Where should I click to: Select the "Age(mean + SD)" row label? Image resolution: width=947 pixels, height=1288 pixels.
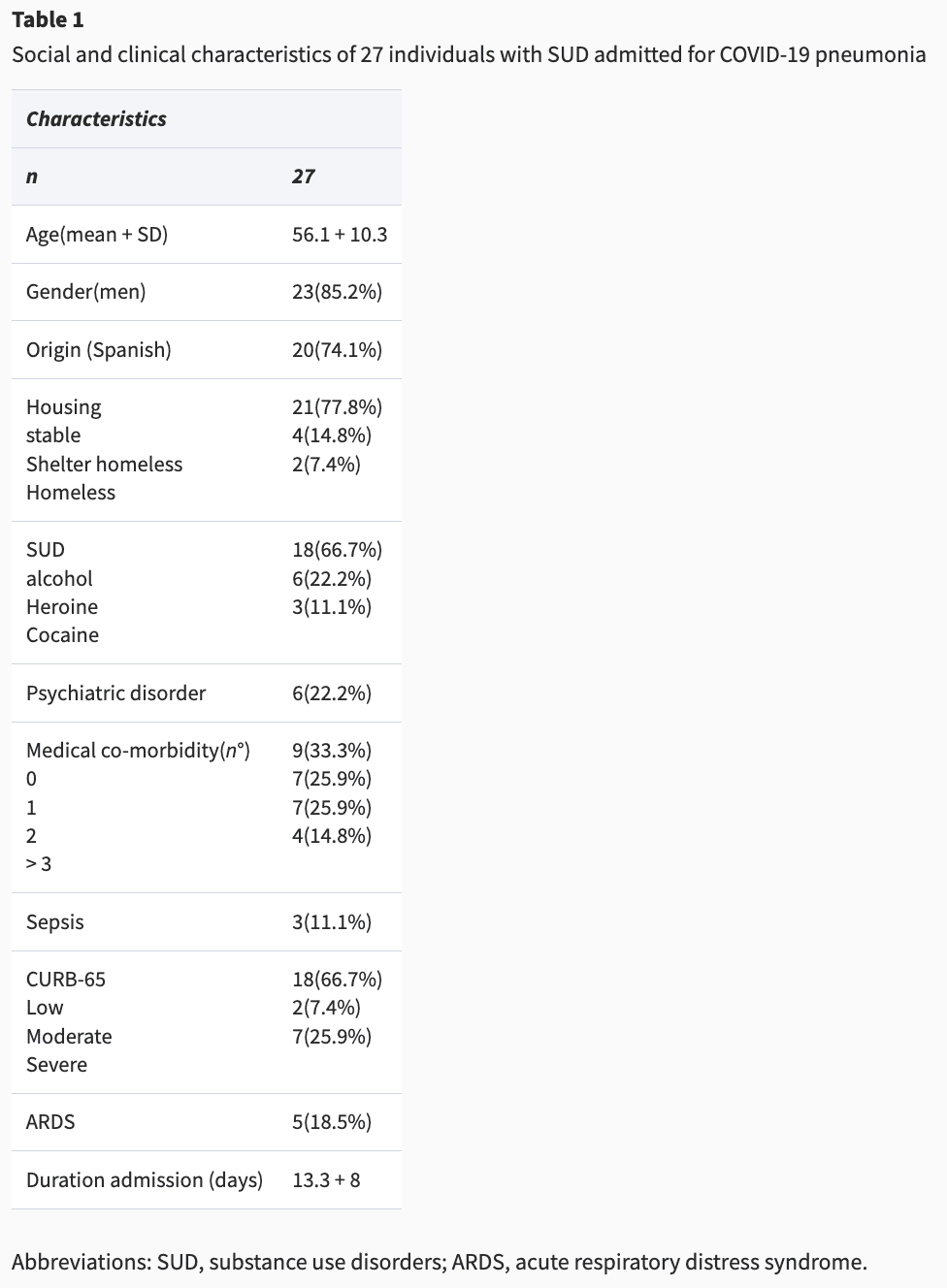[97, 234]
